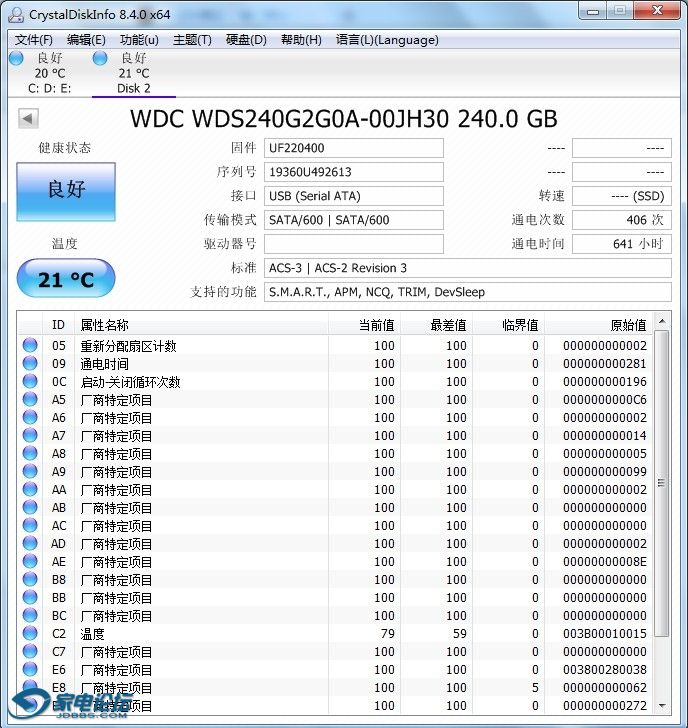Screen dimensions: 688x728
Task: Click blue status orb for attribute AC
Action: [x=30, y=525]
